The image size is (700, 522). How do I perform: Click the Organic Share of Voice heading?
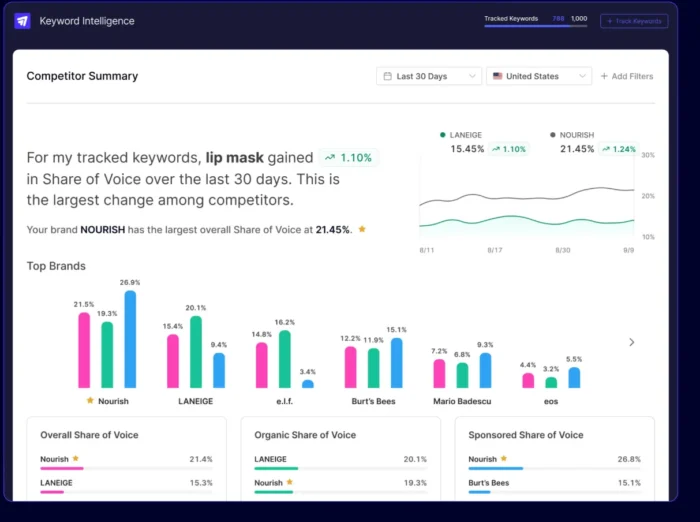pos(305,435)
